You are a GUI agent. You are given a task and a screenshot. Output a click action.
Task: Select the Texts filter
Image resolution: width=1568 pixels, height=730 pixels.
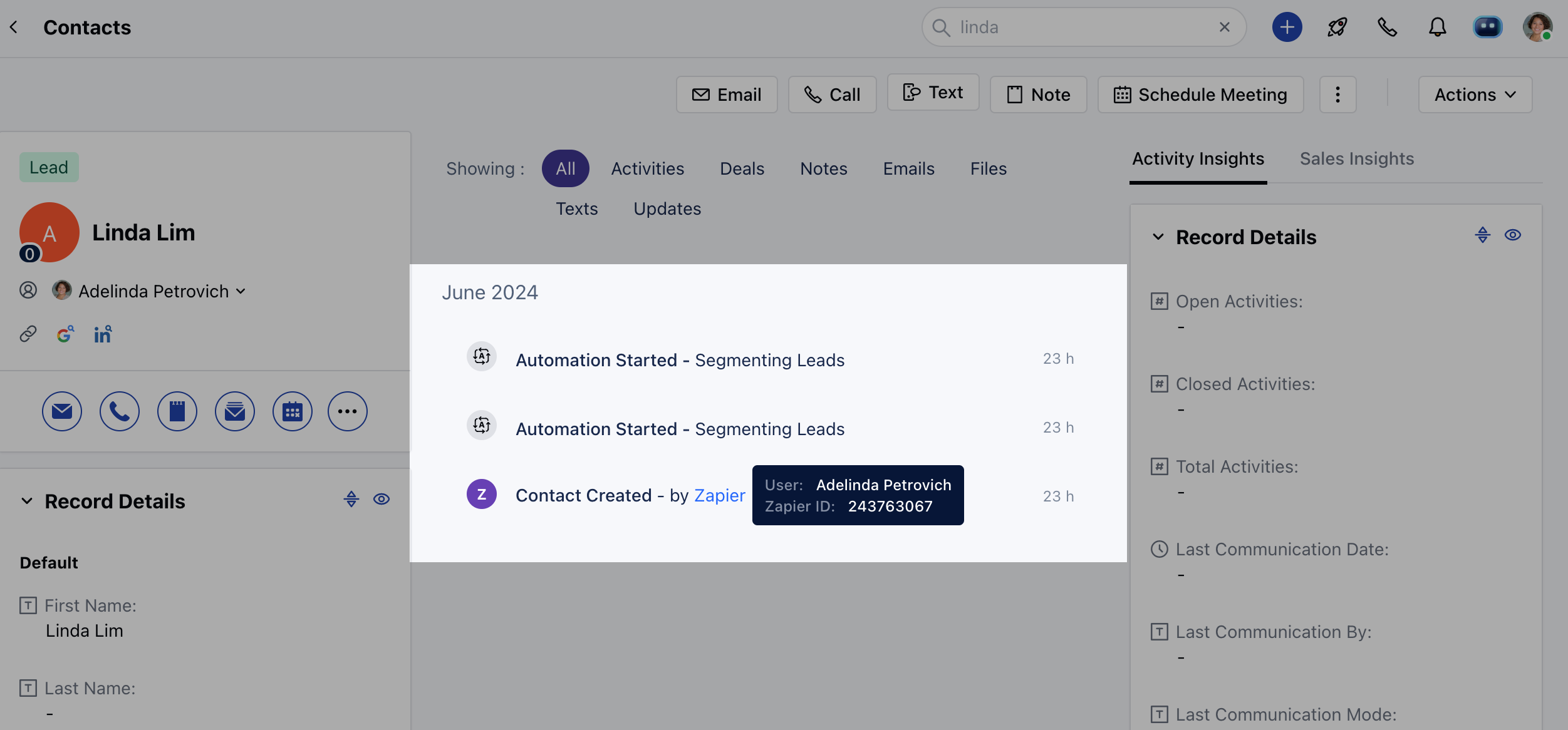(x=577, y=208)
